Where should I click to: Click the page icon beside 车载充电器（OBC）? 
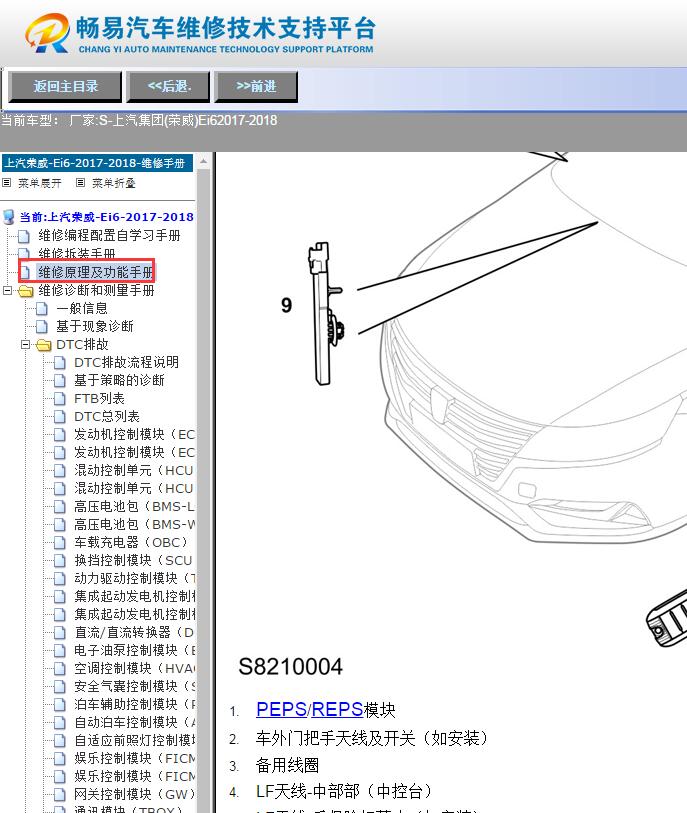tap(60, 543)
